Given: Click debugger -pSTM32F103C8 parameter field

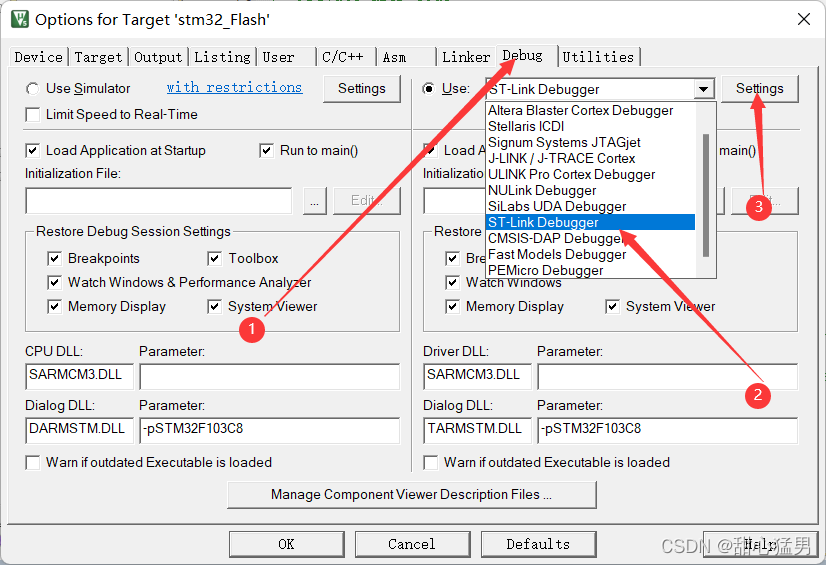Looking at the screenshot, I should tap(667, 430).
